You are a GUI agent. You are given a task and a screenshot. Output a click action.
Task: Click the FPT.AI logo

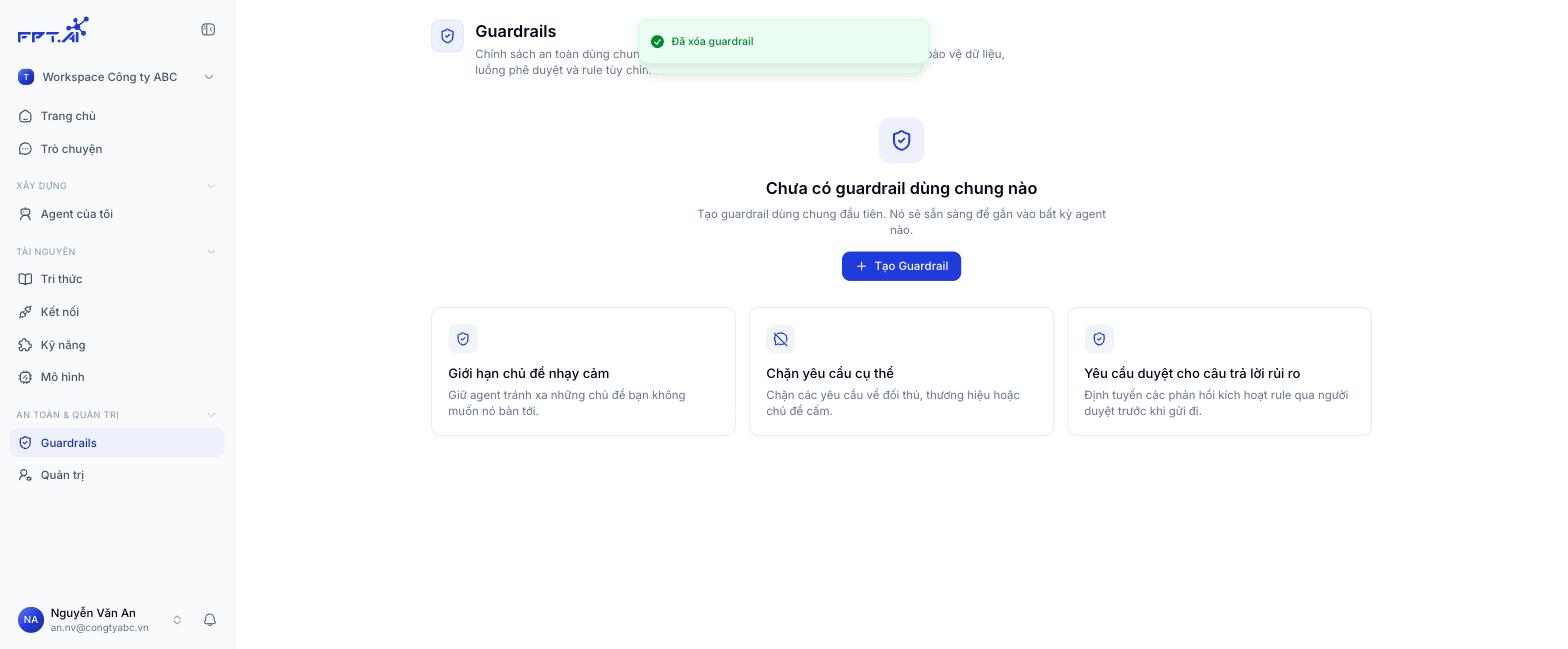53,30
